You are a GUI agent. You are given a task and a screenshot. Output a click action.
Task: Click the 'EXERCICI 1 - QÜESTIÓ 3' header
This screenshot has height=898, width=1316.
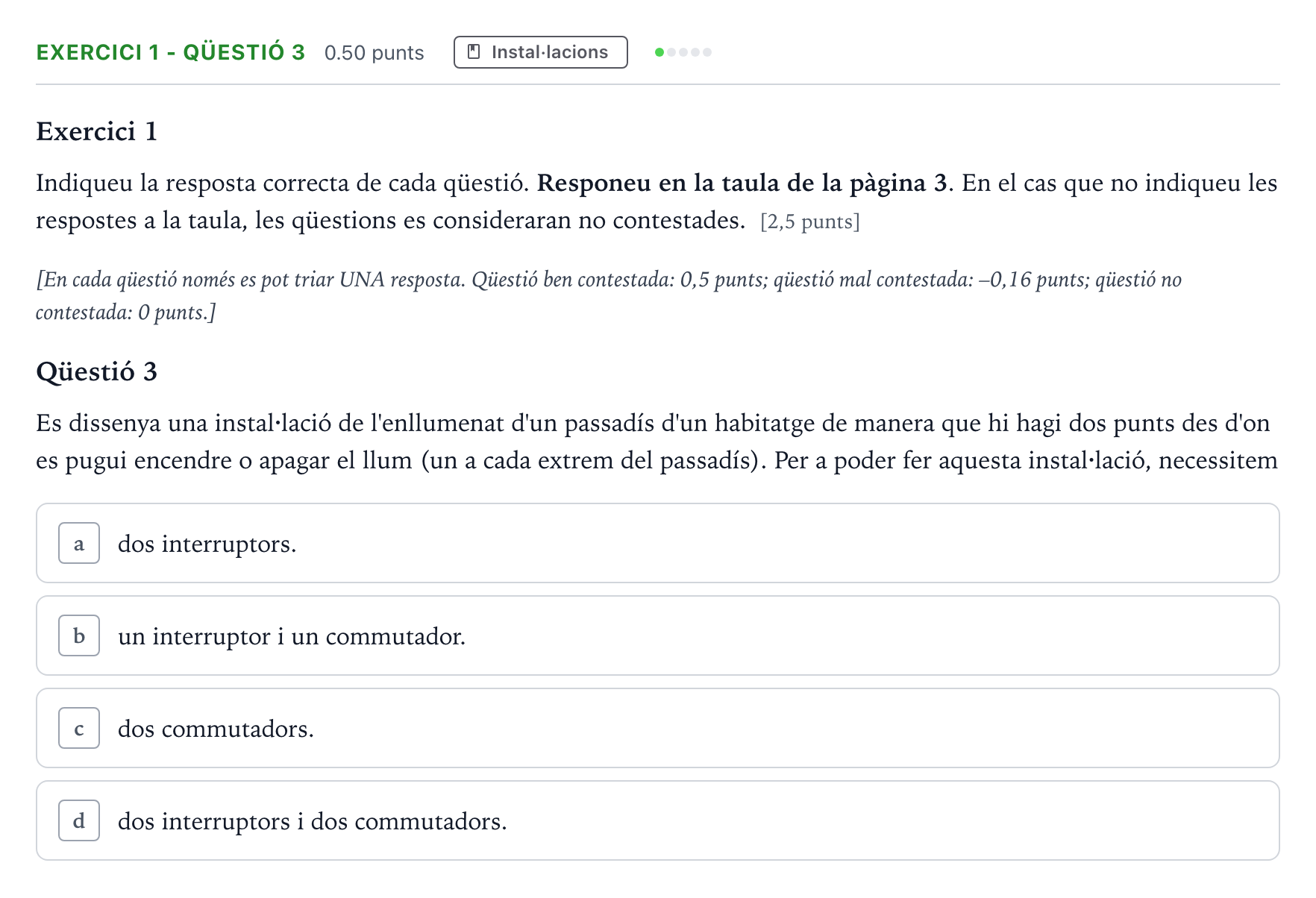tap(171, 52)
